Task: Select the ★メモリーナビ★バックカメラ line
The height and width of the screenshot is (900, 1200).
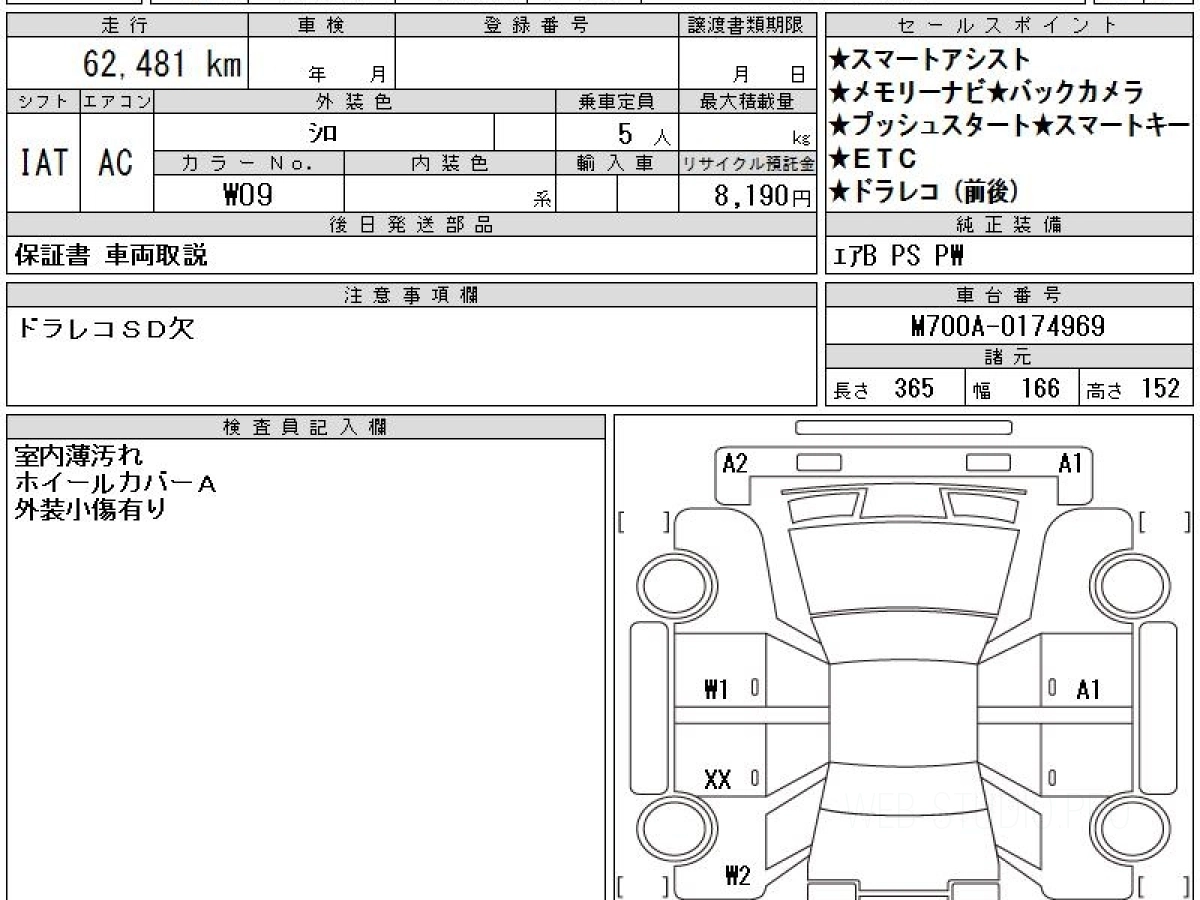Action: [x=987, y=93]
